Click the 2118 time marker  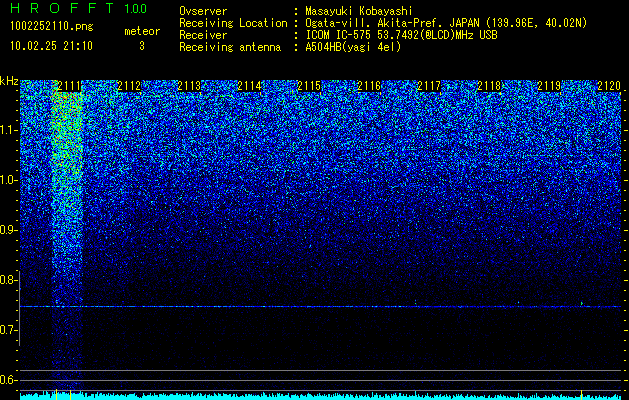click(x=489, y=86)
